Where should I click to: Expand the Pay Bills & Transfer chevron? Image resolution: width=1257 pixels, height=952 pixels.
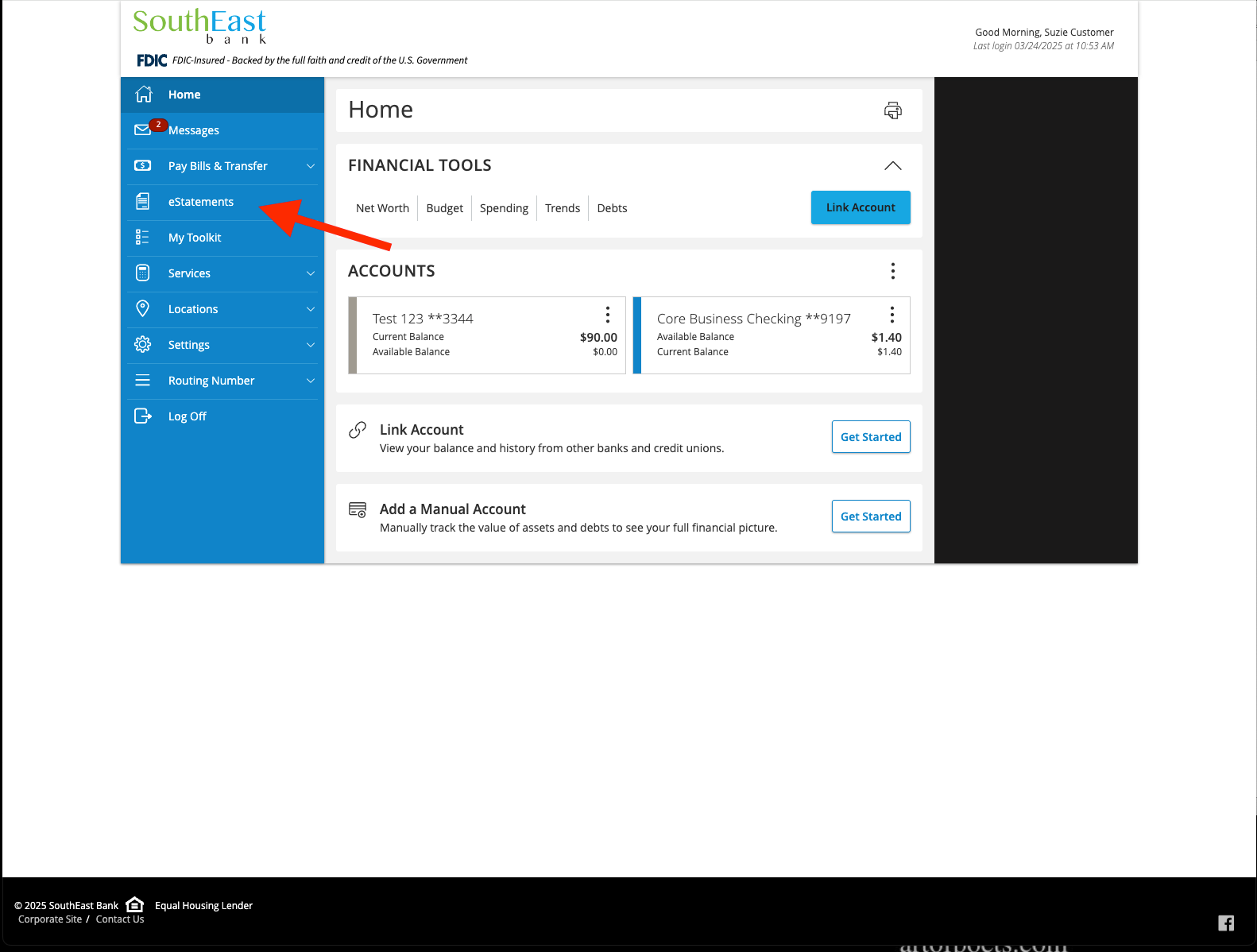coord(311,166)
